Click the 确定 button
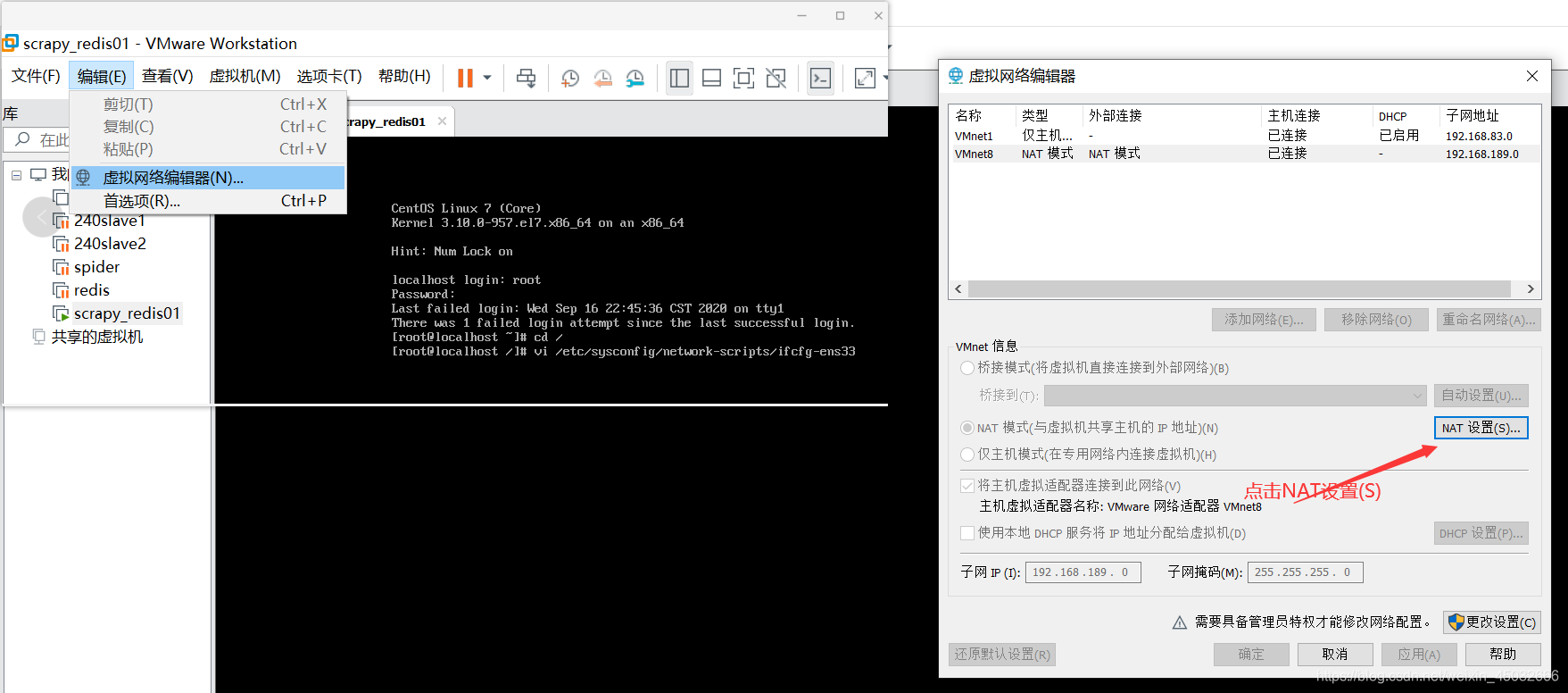The image size is (1568, 693). click(x=1251, y=655)
